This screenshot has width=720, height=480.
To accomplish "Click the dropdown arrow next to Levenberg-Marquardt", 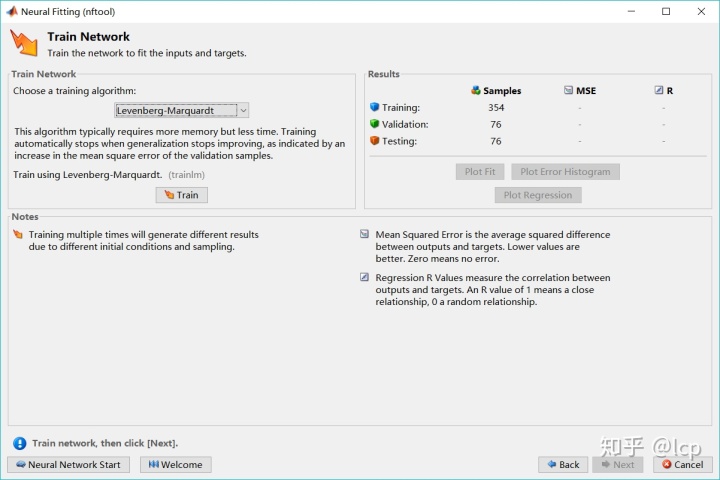I will point(243,110).
